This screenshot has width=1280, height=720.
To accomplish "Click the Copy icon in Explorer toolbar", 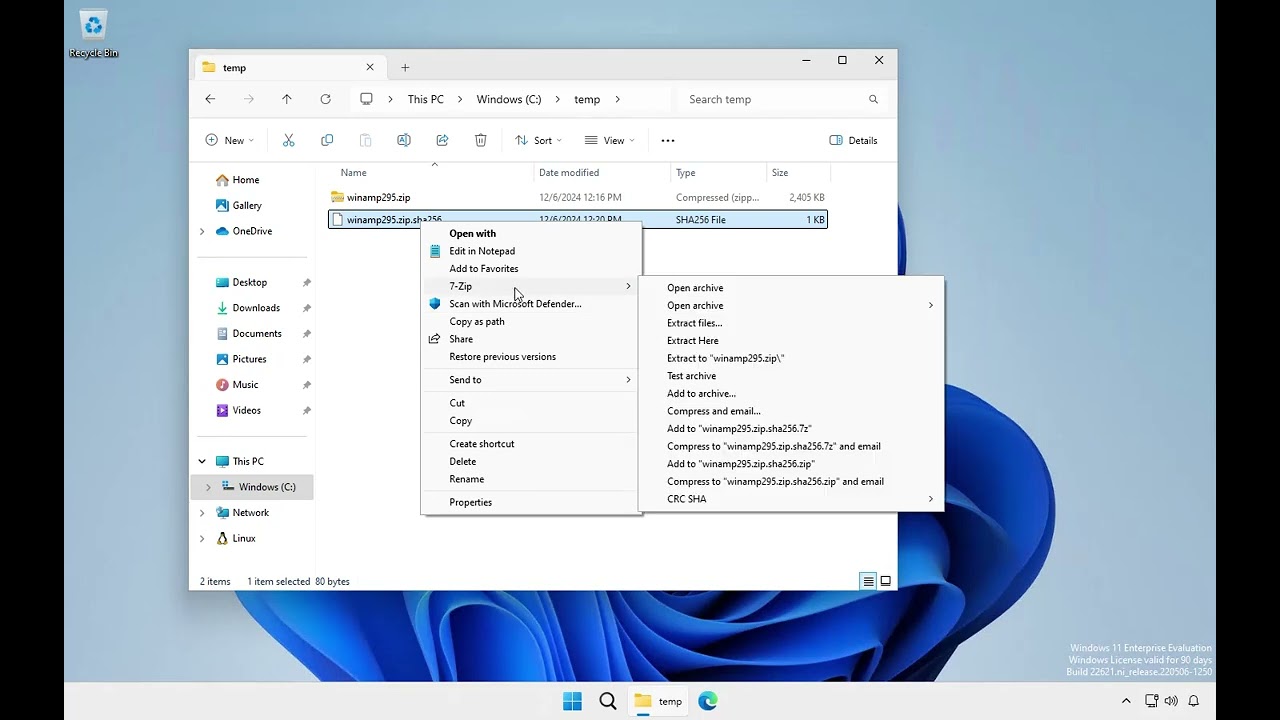I will pos(327,140).
